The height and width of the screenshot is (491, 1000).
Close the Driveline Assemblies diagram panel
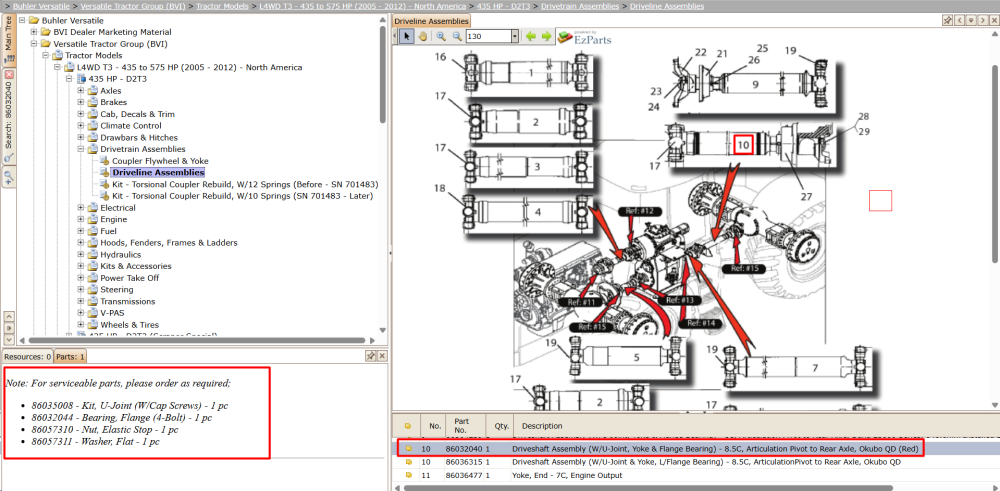click(994, 20)
